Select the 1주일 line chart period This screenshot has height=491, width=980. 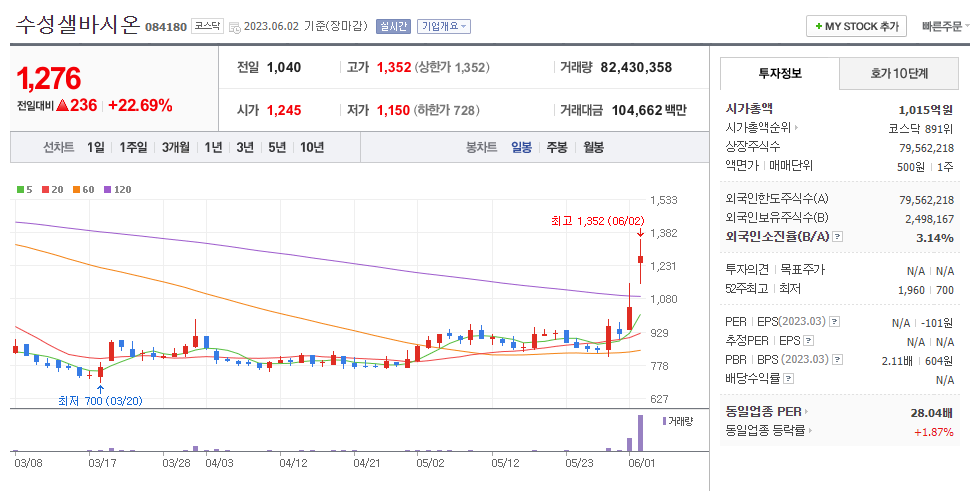click(133, 147)
